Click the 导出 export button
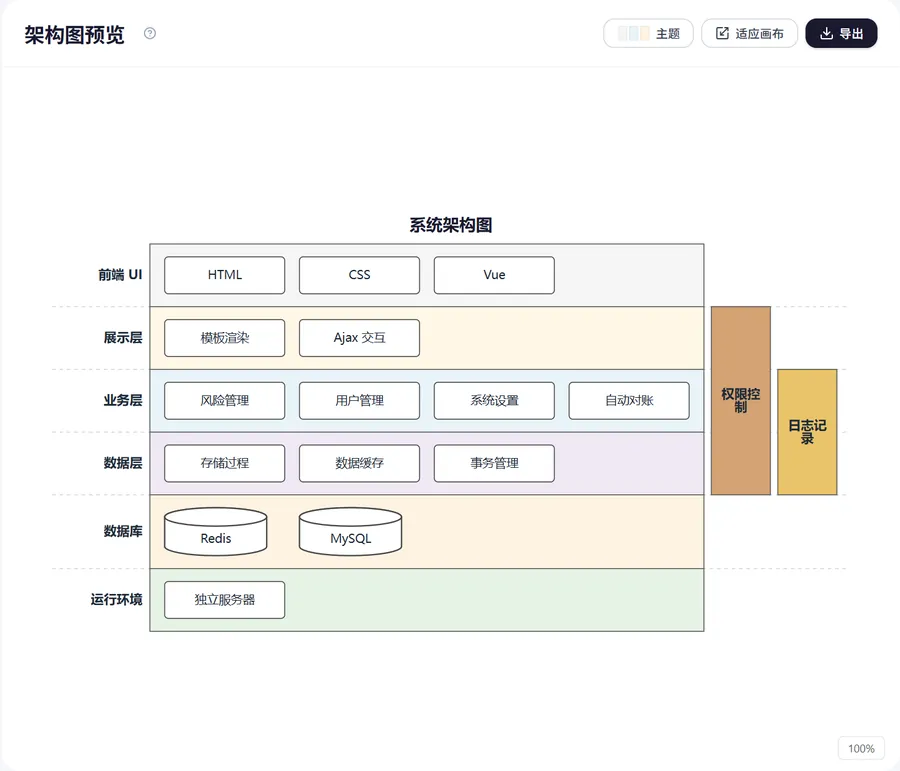Screen dimensions: 900x771 (841, 33)
